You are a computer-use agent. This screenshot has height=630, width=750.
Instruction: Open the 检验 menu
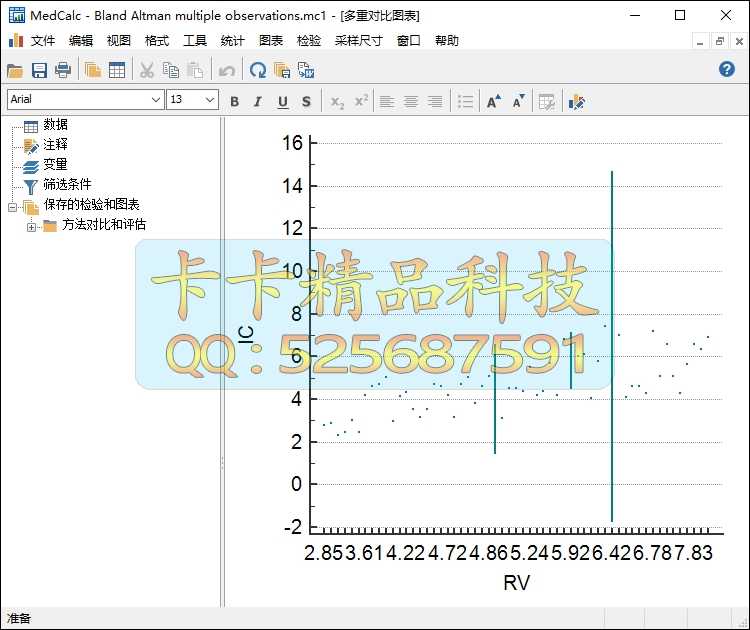[x=309, y=41]
